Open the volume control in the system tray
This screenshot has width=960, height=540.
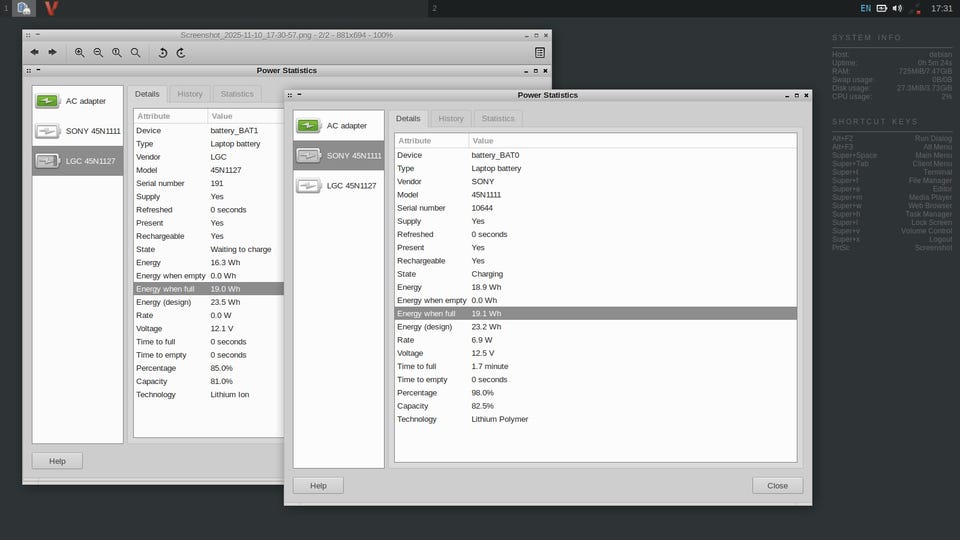(x=897, y=8)
